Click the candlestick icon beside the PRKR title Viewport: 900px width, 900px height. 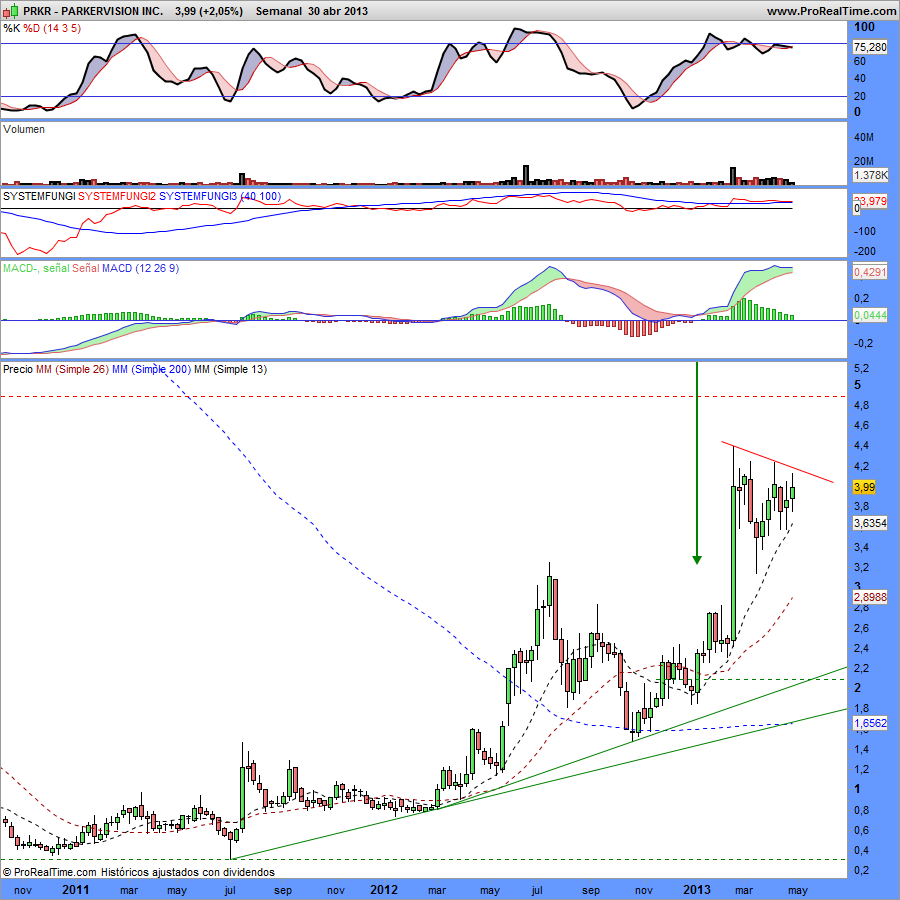10,10
